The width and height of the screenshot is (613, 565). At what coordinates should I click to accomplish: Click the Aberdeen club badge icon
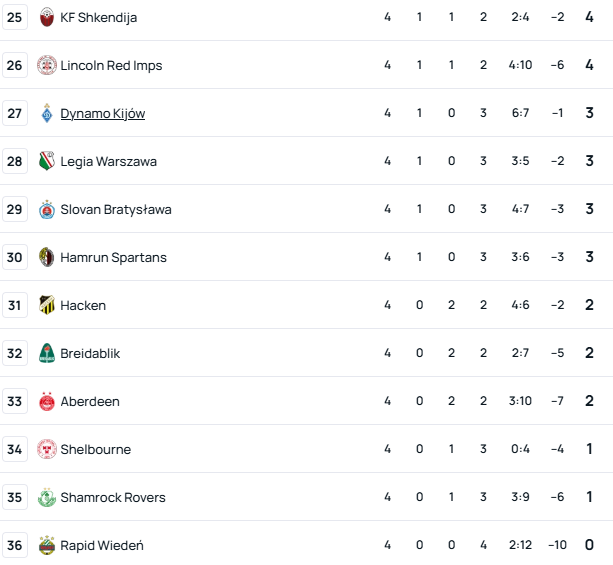tap(47, 401)
